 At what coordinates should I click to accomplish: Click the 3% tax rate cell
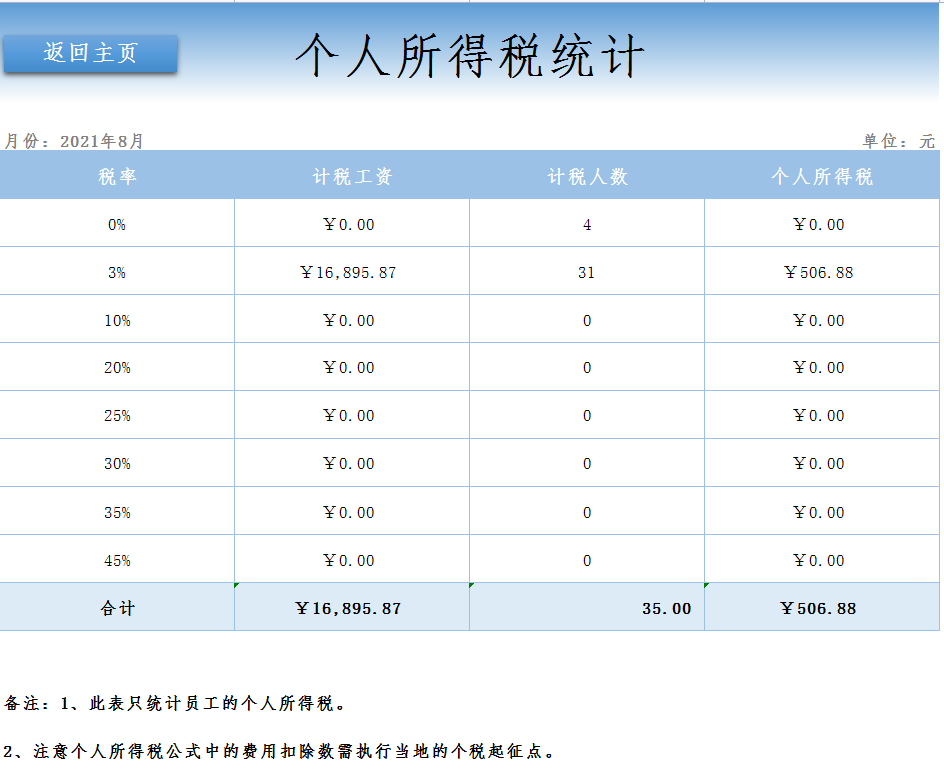[x=116, y=271]
